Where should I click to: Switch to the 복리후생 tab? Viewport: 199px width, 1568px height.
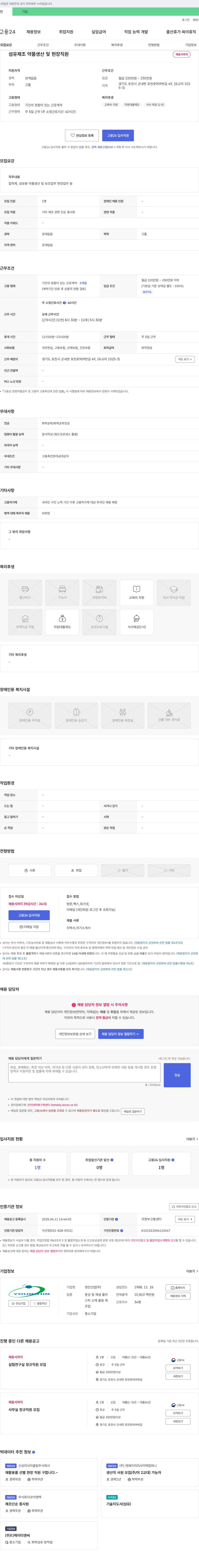coord(116,45)
